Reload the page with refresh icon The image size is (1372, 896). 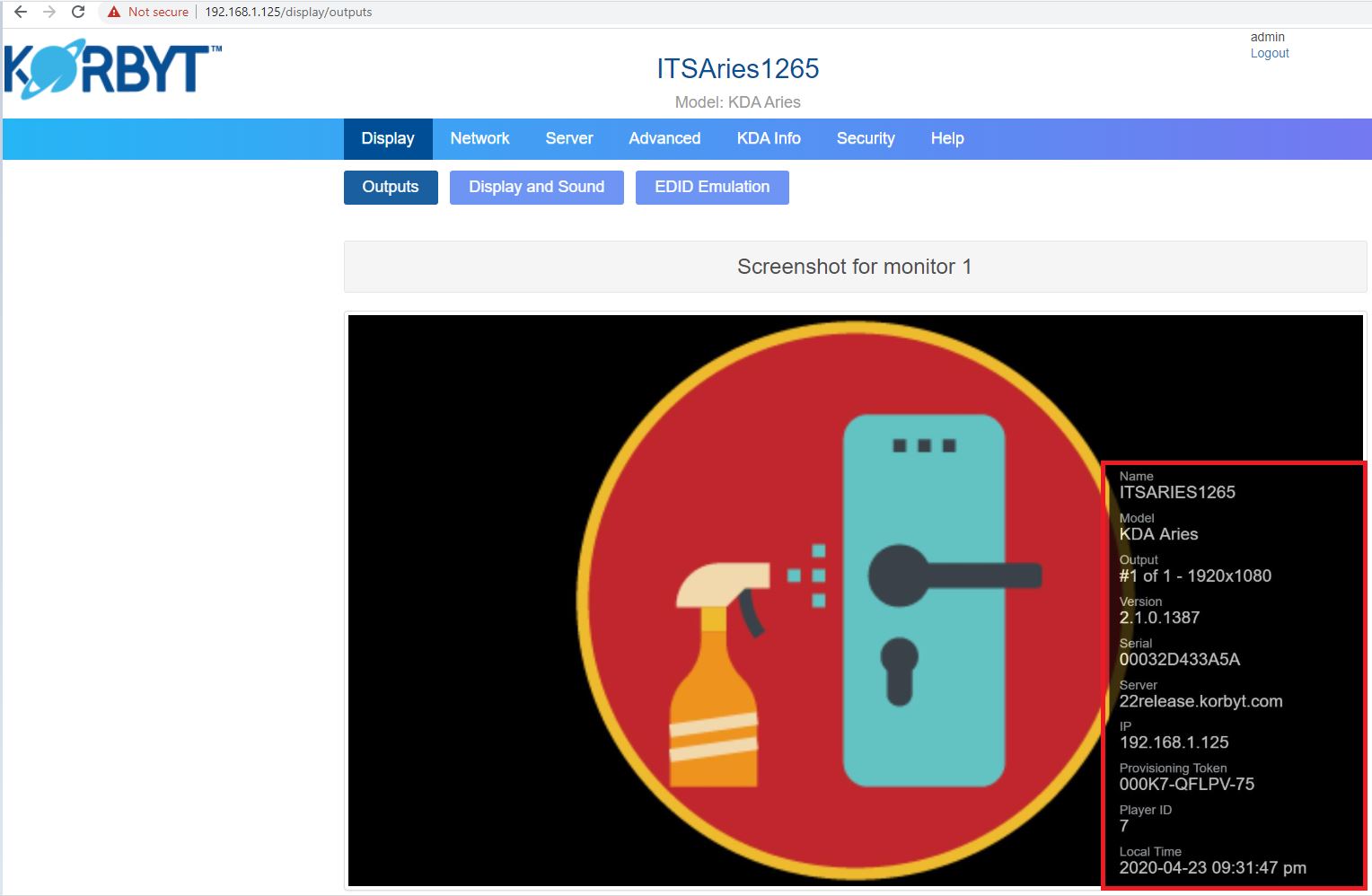coord(78,12)
